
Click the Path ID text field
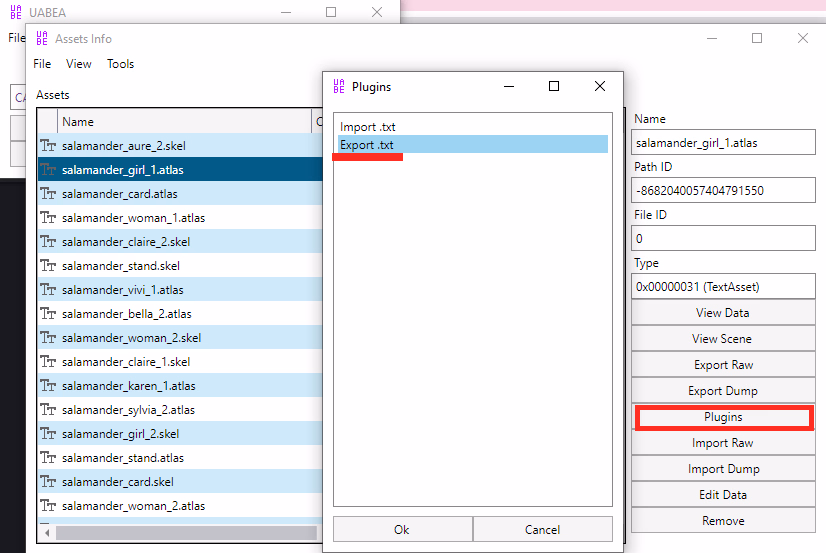(723, 190)
